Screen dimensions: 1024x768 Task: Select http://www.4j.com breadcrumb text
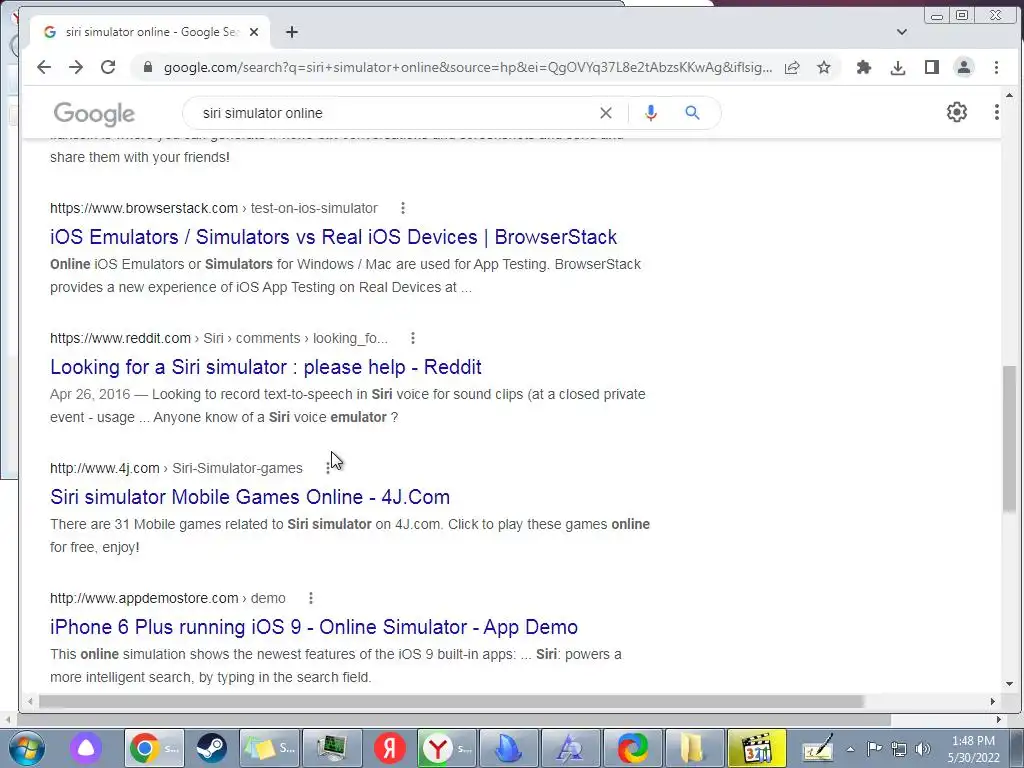pos(104,468)
